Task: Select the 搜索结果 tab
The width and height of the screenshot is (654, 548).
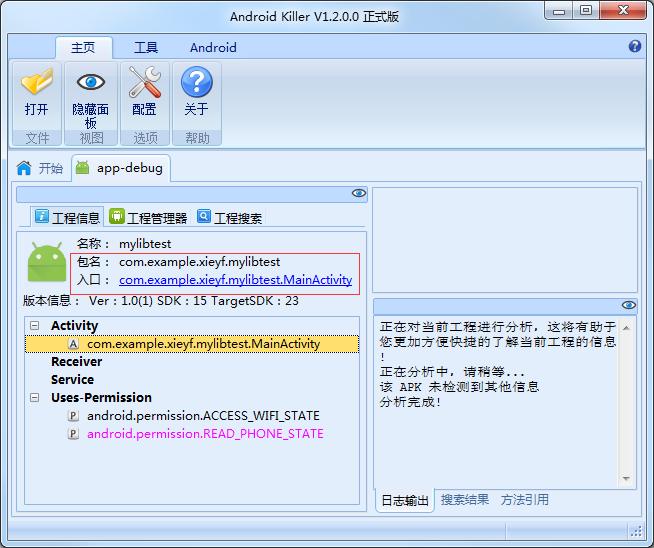Action: [465, 500]
